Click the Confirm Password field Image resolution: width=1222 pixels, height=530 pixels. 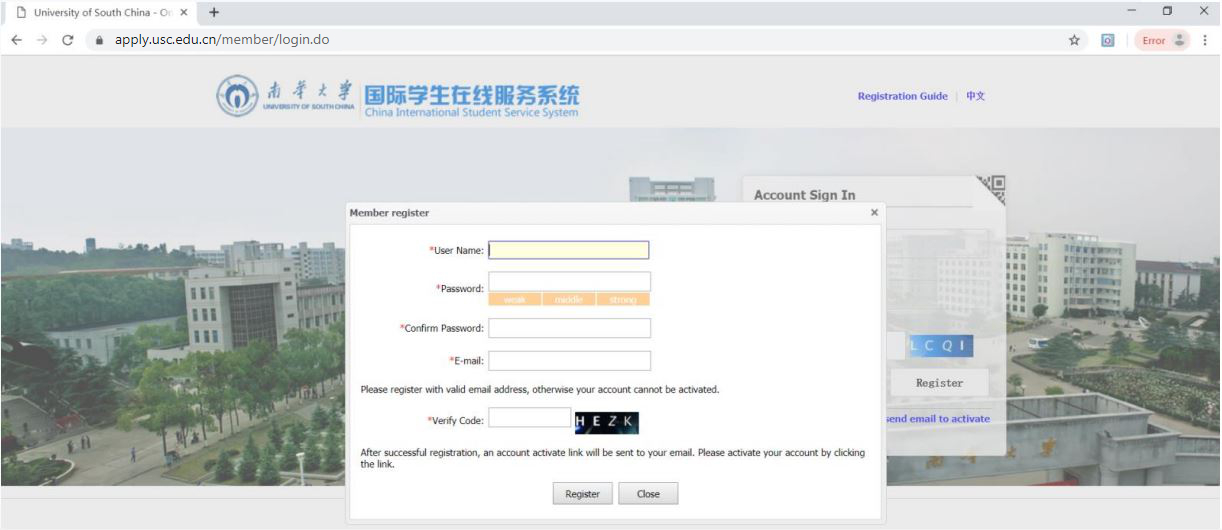[569, 328]
